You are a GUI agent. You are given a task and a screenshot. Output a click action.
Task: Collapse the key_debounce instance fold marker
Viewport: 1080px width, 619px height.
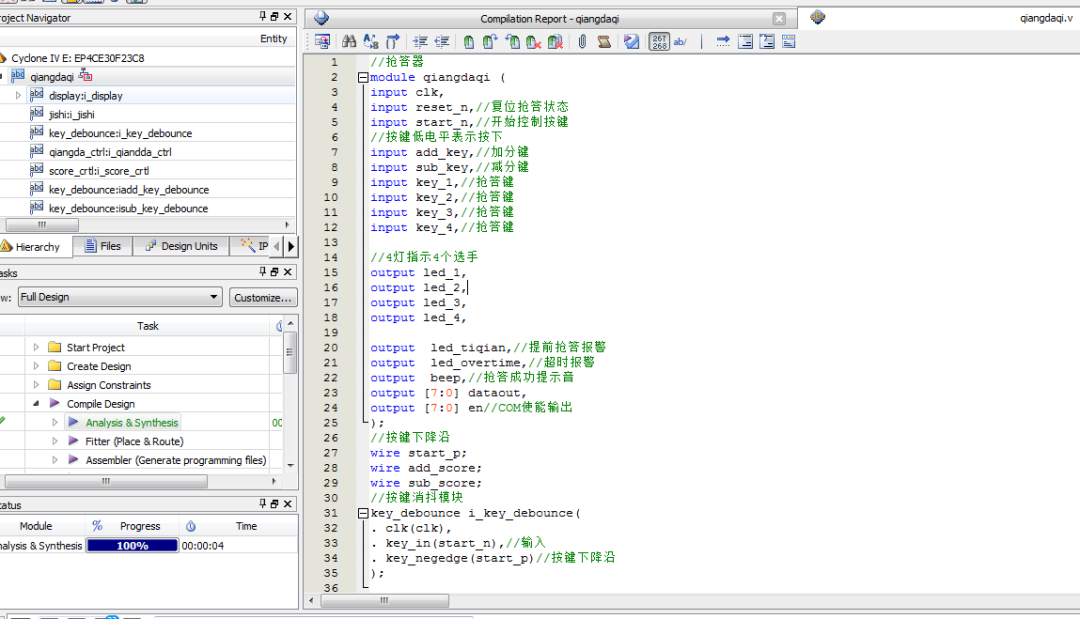pyautogui.click(x=363, y=513)
